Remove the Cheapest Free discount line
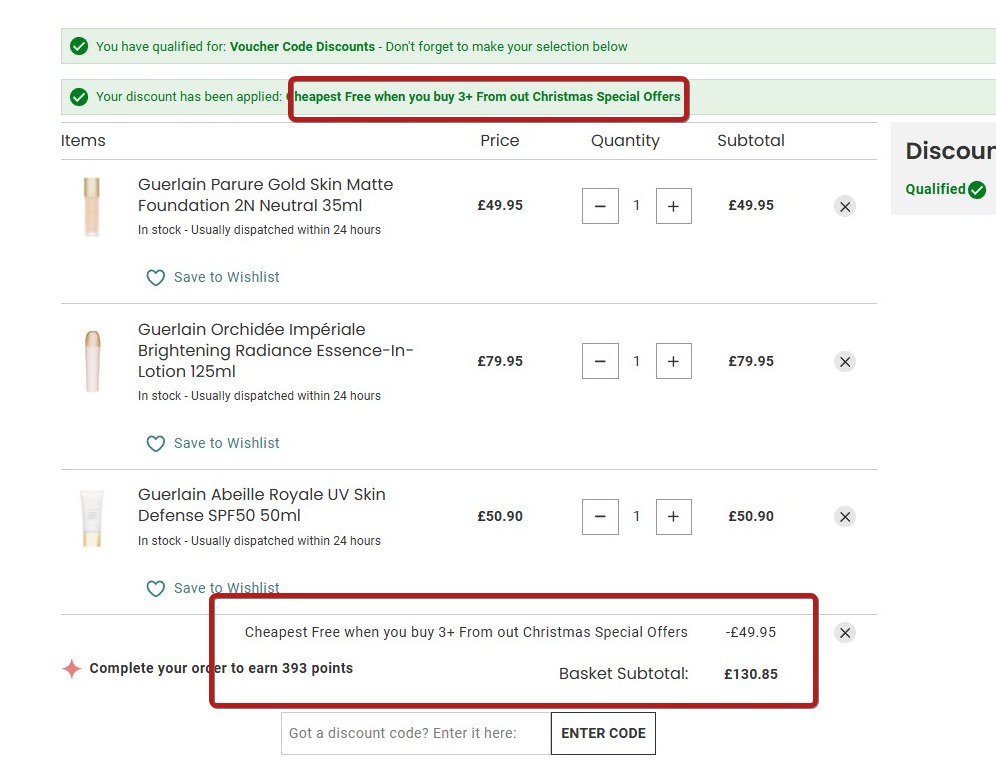 pos(845,633)
